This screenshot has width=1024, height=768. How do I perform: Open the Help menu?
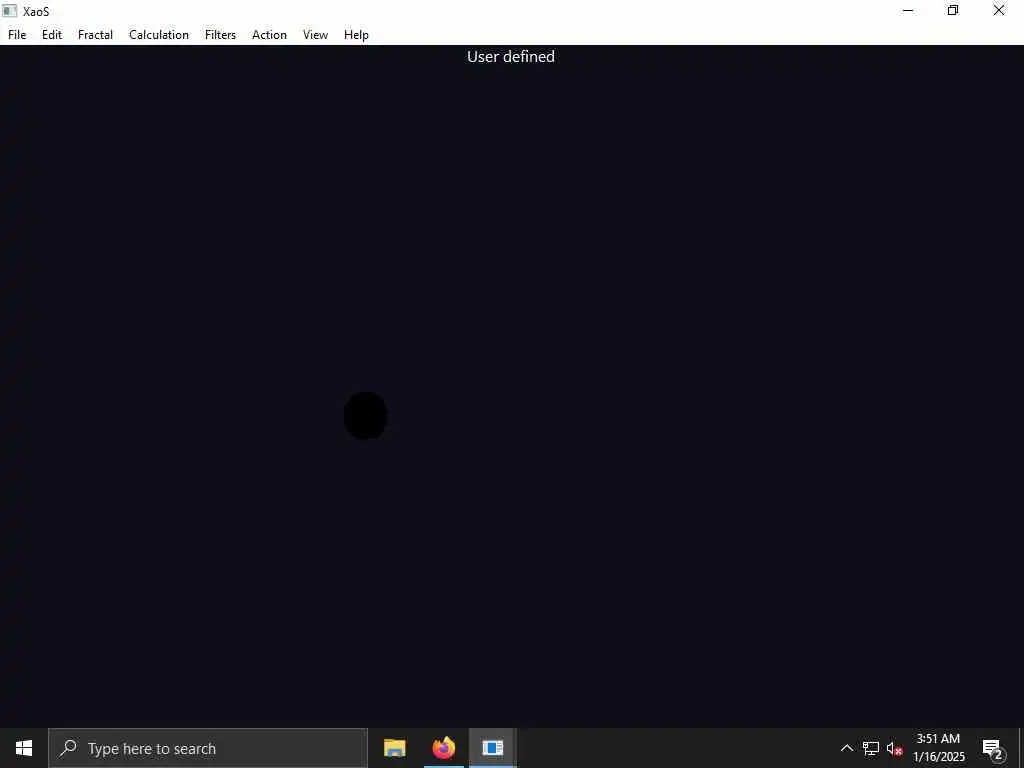pyautogui.click(x=356, y=35)
